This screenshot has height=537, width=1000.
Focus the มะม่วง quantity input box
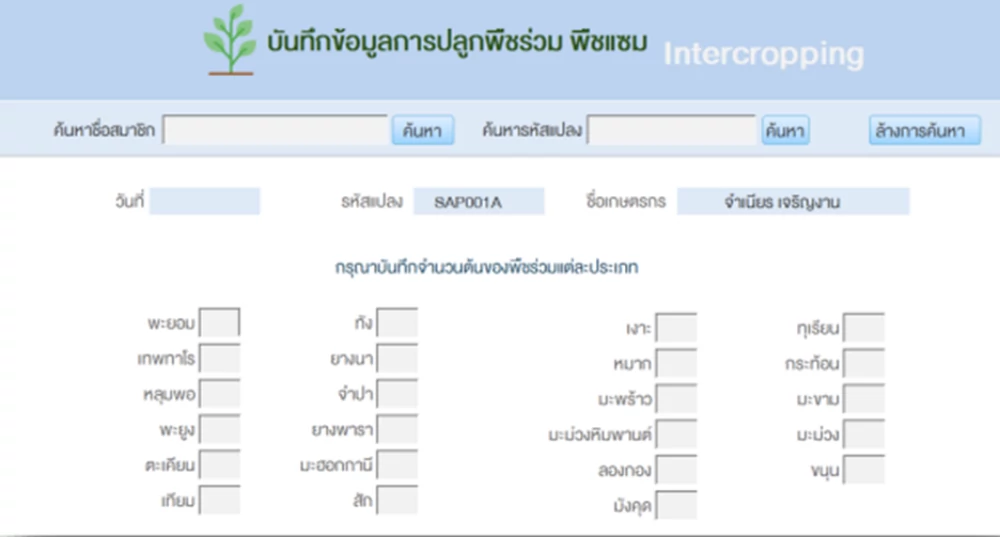click(x=864, y=434)
